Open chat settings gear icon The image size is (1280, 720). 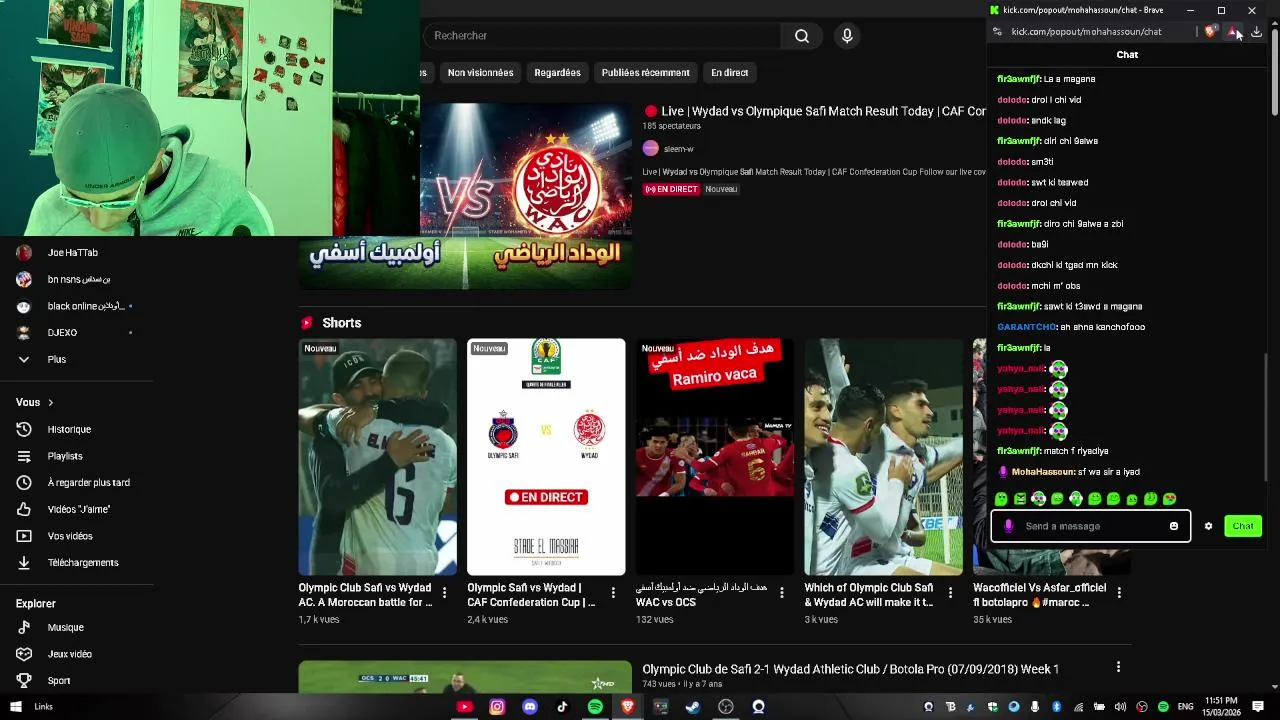click(1208, 526)
